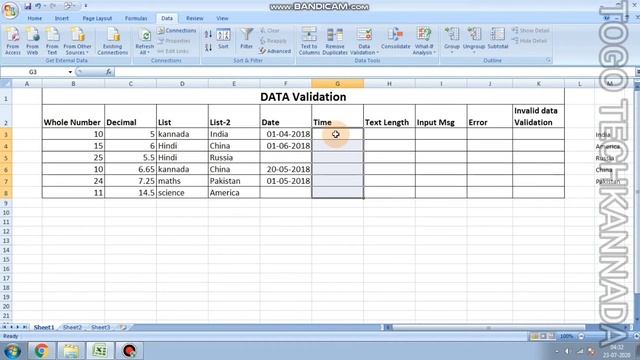Image resolution: width=640 pixels, height=360 pixels.
Task: Click the Undo icon in quick access toolbar
Action: tap(38, 6)
